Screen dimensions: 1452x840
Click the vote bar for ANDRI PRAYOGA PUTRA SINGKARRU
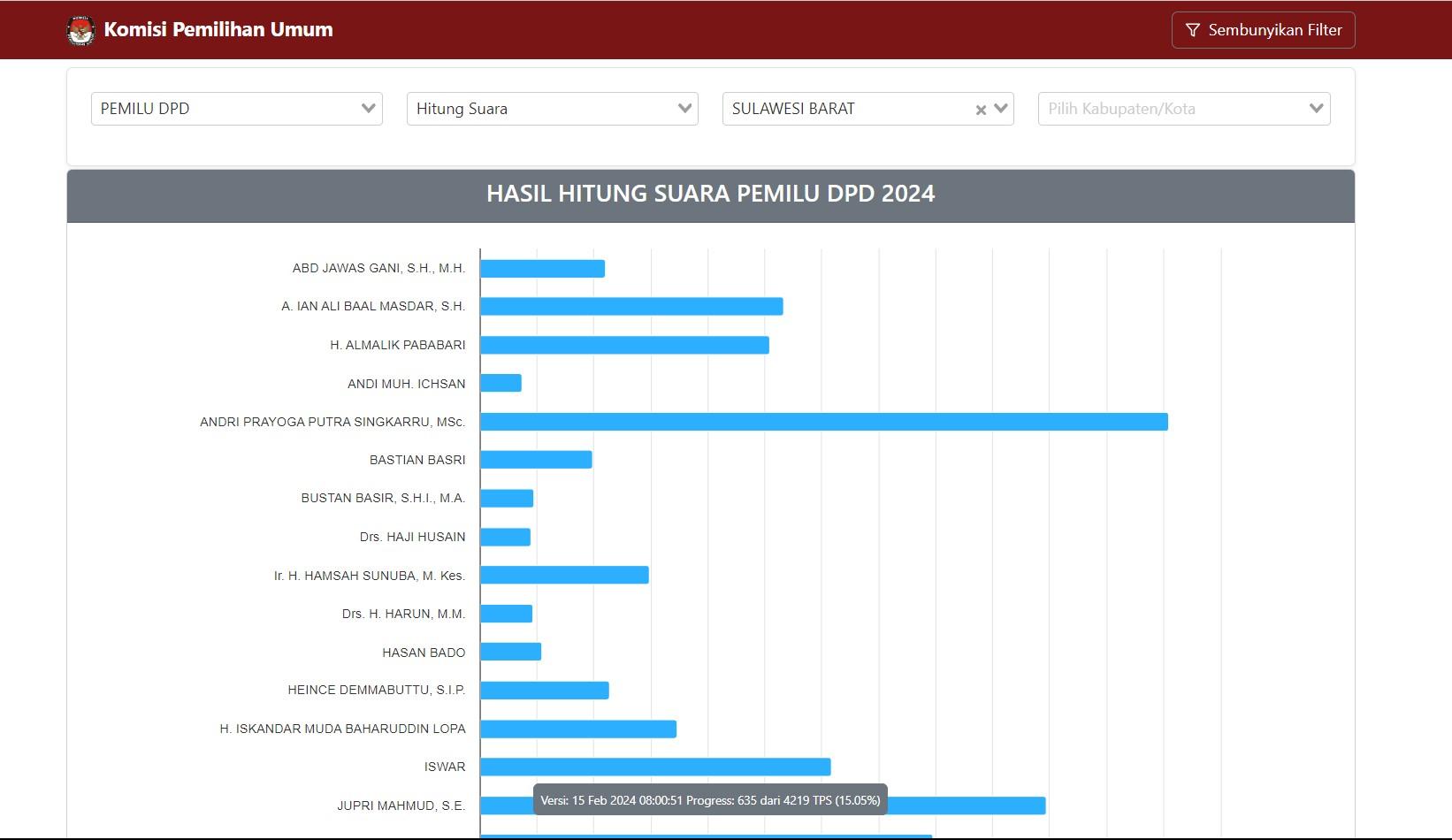(822, 422)
